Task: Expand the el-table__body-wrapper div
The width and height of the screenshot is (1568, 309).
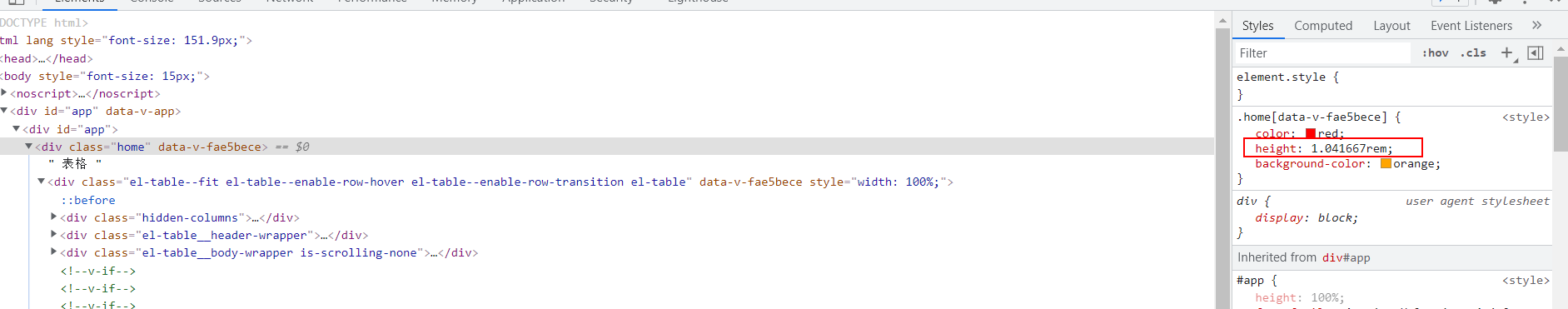Action: coord(53,252)
